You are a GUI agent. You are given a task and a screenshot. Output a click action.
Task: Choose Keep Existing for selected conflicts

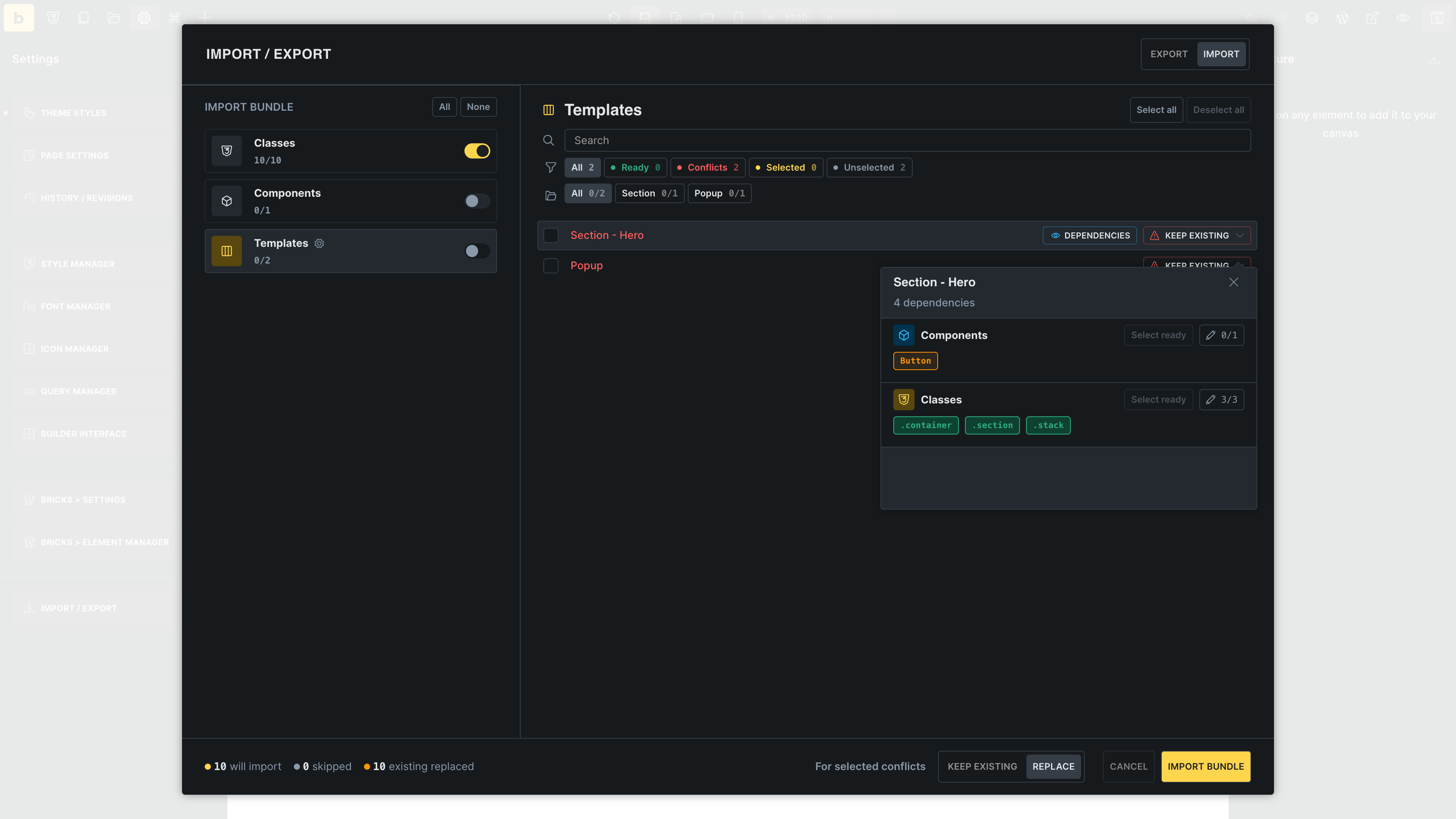[982, 766]
